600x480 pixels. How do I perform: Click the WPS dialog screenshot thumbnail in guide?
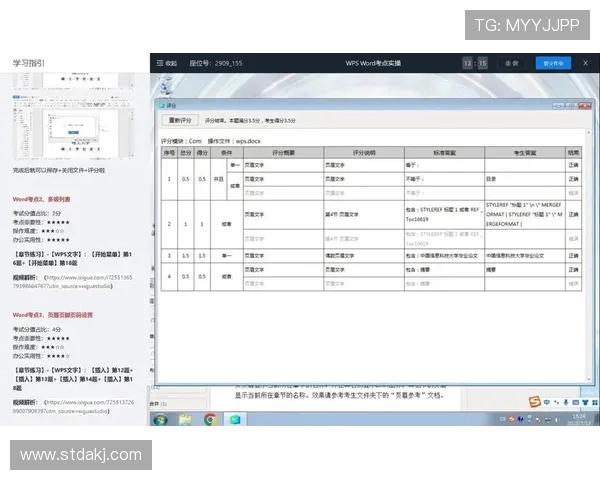[x=73, y=129]
